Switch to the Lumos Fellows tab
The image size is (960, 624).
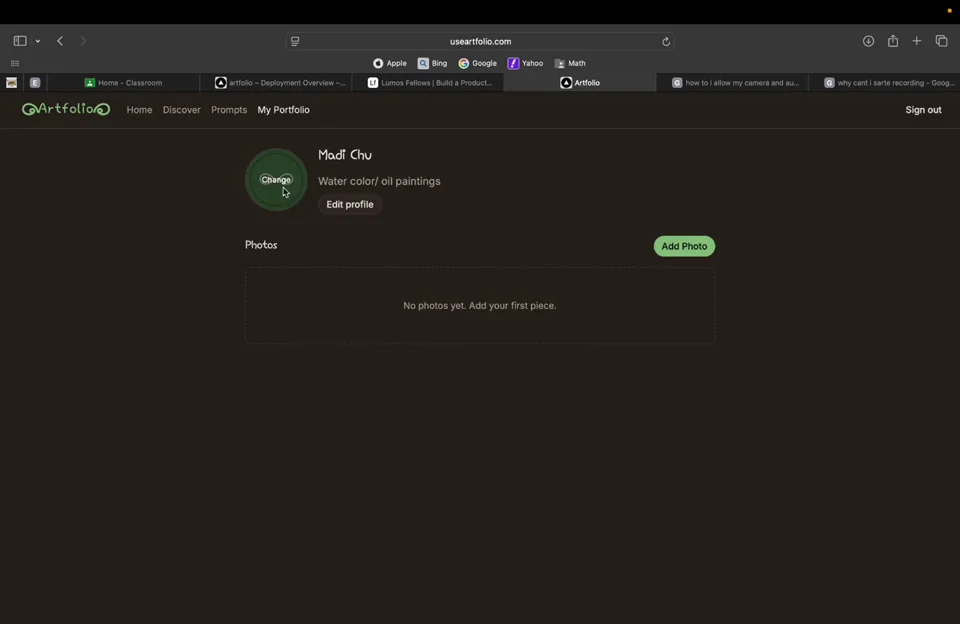click(428, 83)
